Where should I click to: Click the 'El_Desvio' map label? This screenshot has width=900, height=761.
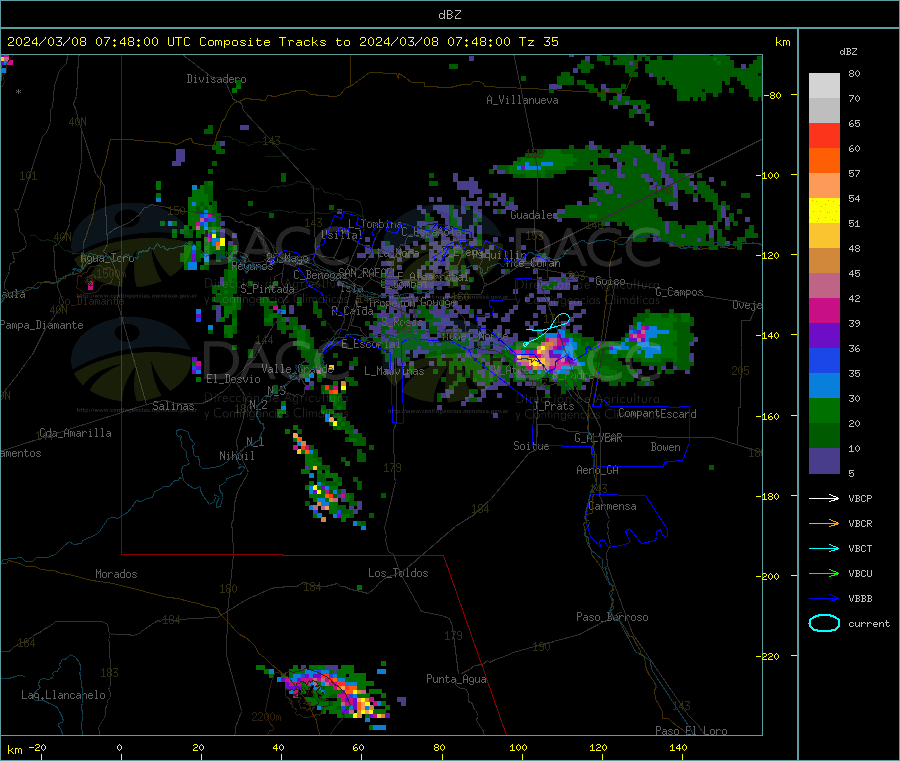(x=233, y=379)
